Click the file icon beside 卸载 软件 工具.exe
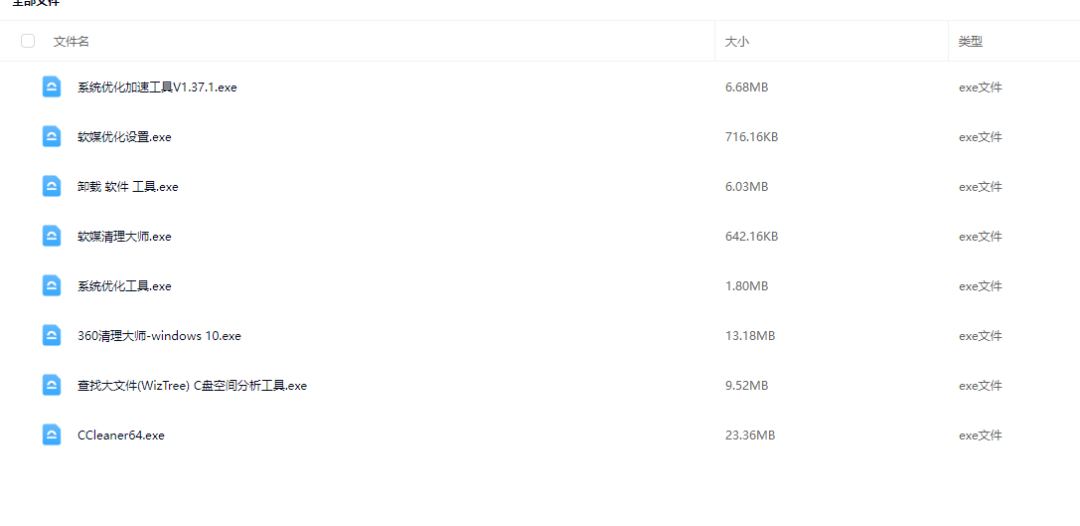The image size is (1080, 526). pos(52,186)
